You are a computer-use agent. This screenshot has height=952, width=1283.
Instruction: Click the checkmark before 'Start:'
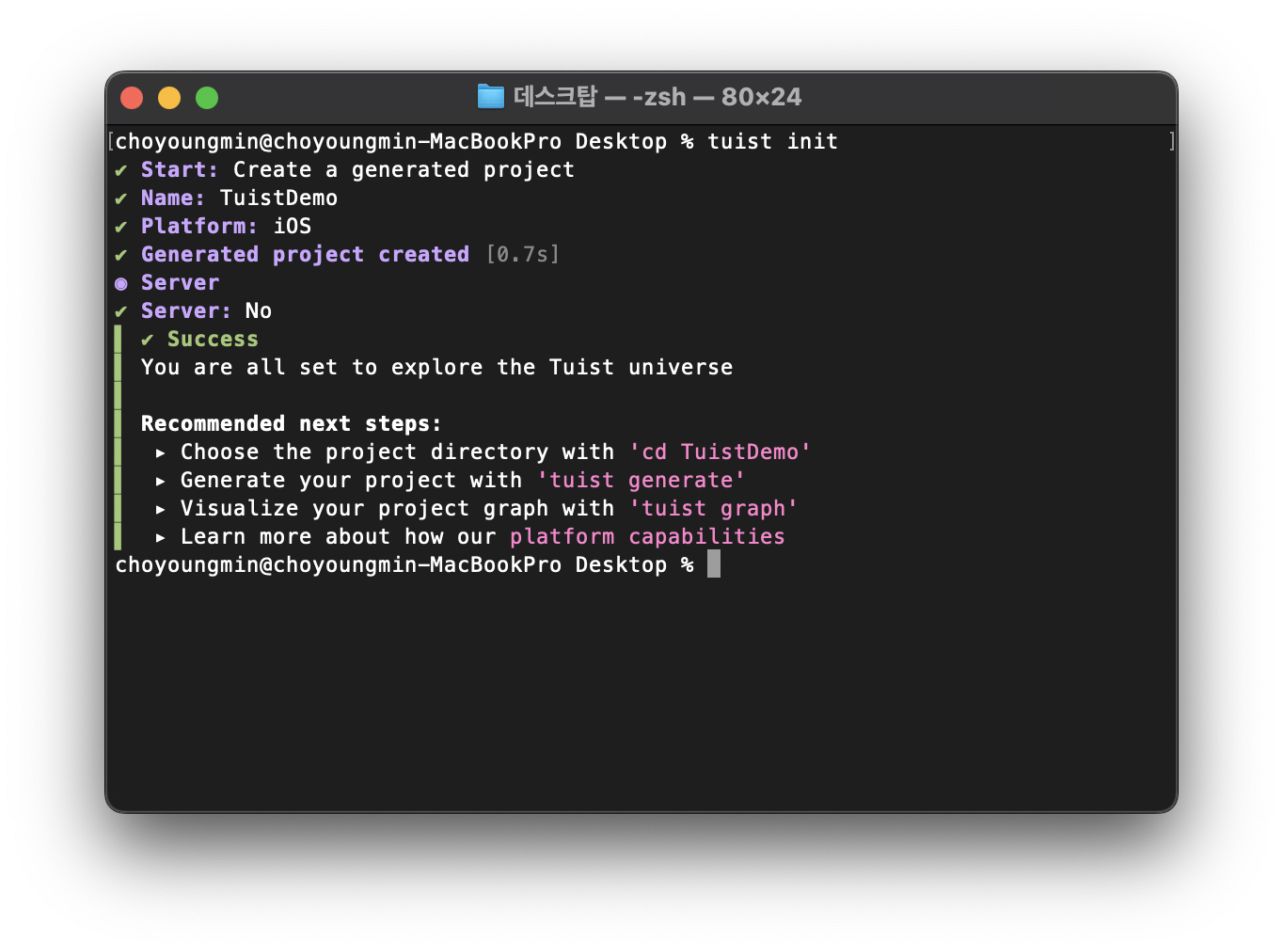click(x=121, y=170)
